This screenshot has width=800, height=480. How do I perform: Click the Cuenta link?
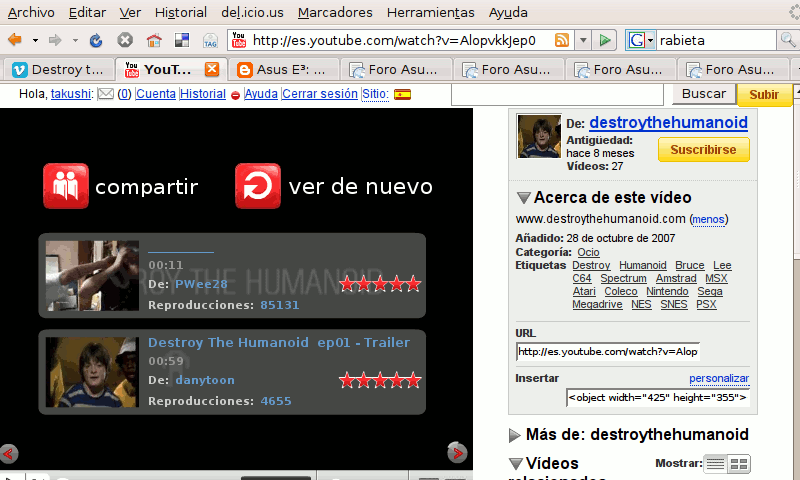pyautogui.click(x=156, y=94)
